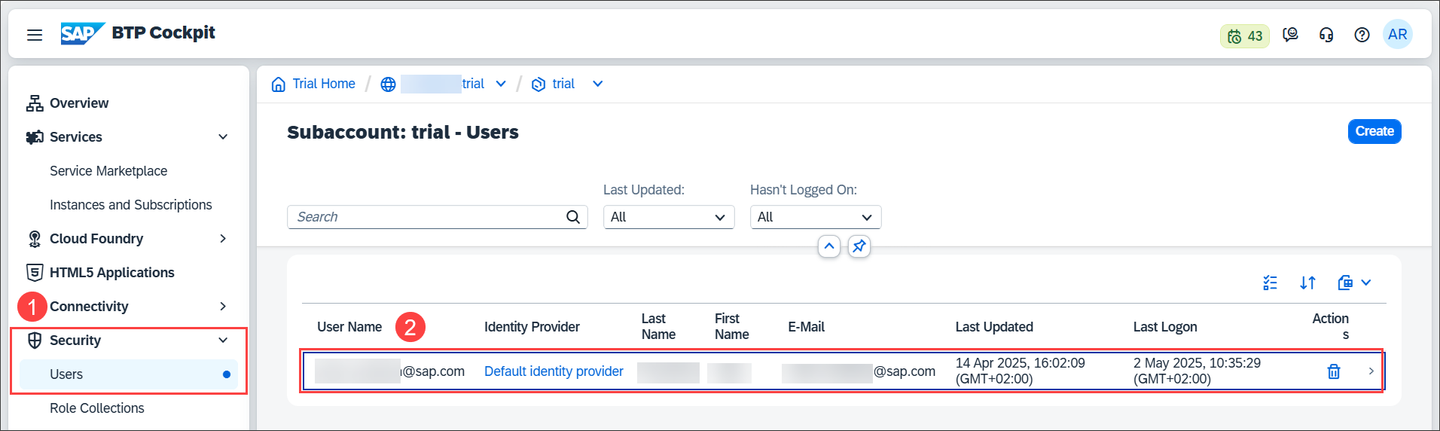Select Users under Security
The image size is (1440, 431).
pos(128,374)
